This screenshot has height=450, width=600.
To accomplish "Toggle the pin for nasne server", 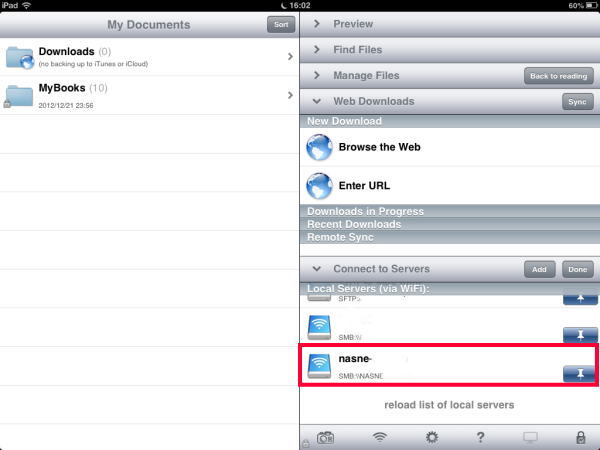I will (x=580, y=373).
